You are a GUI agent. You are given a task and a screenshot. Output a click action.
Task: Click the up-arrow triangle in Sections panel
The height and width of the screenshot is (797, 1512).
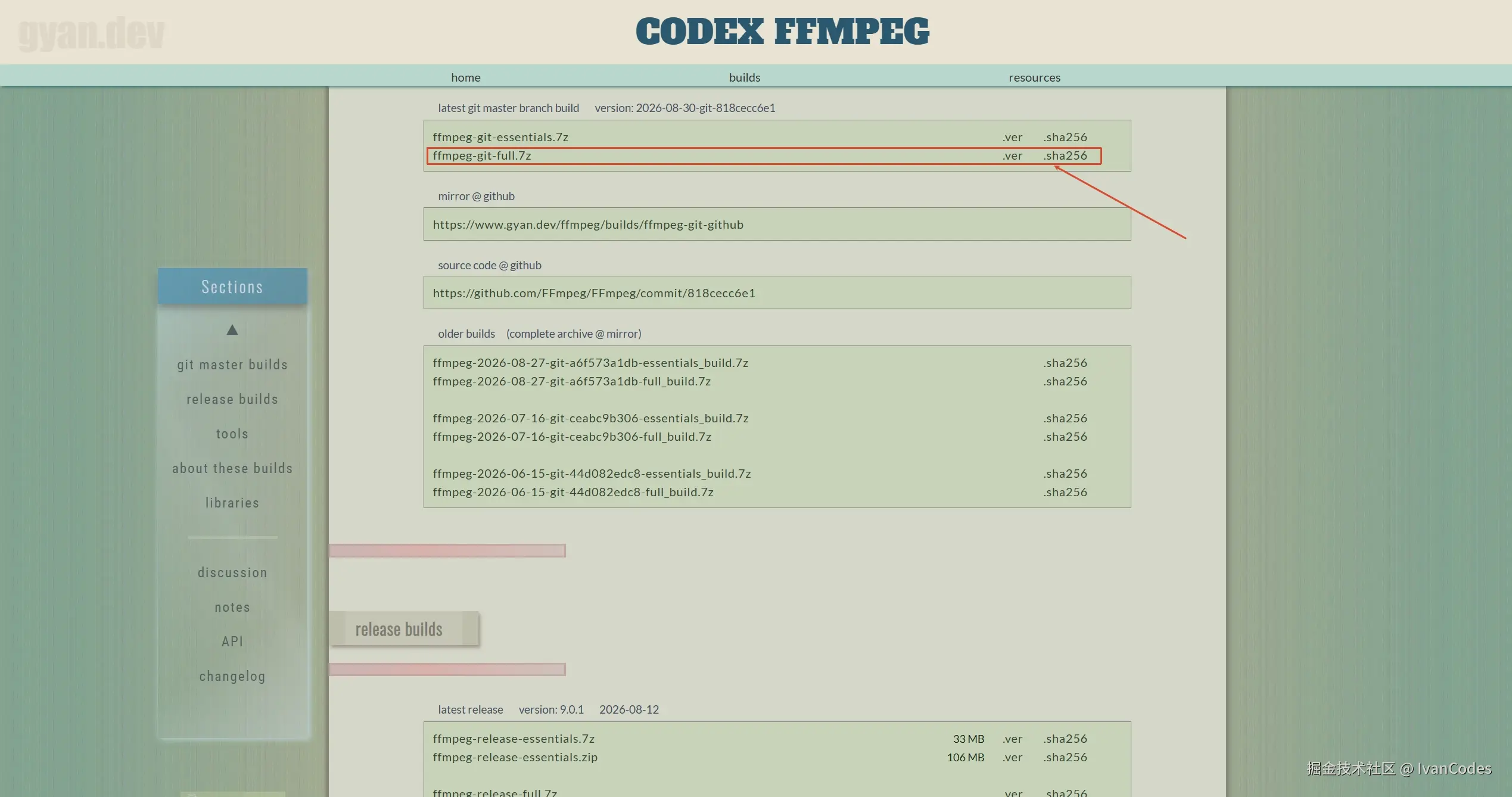(x=232, y=329)
